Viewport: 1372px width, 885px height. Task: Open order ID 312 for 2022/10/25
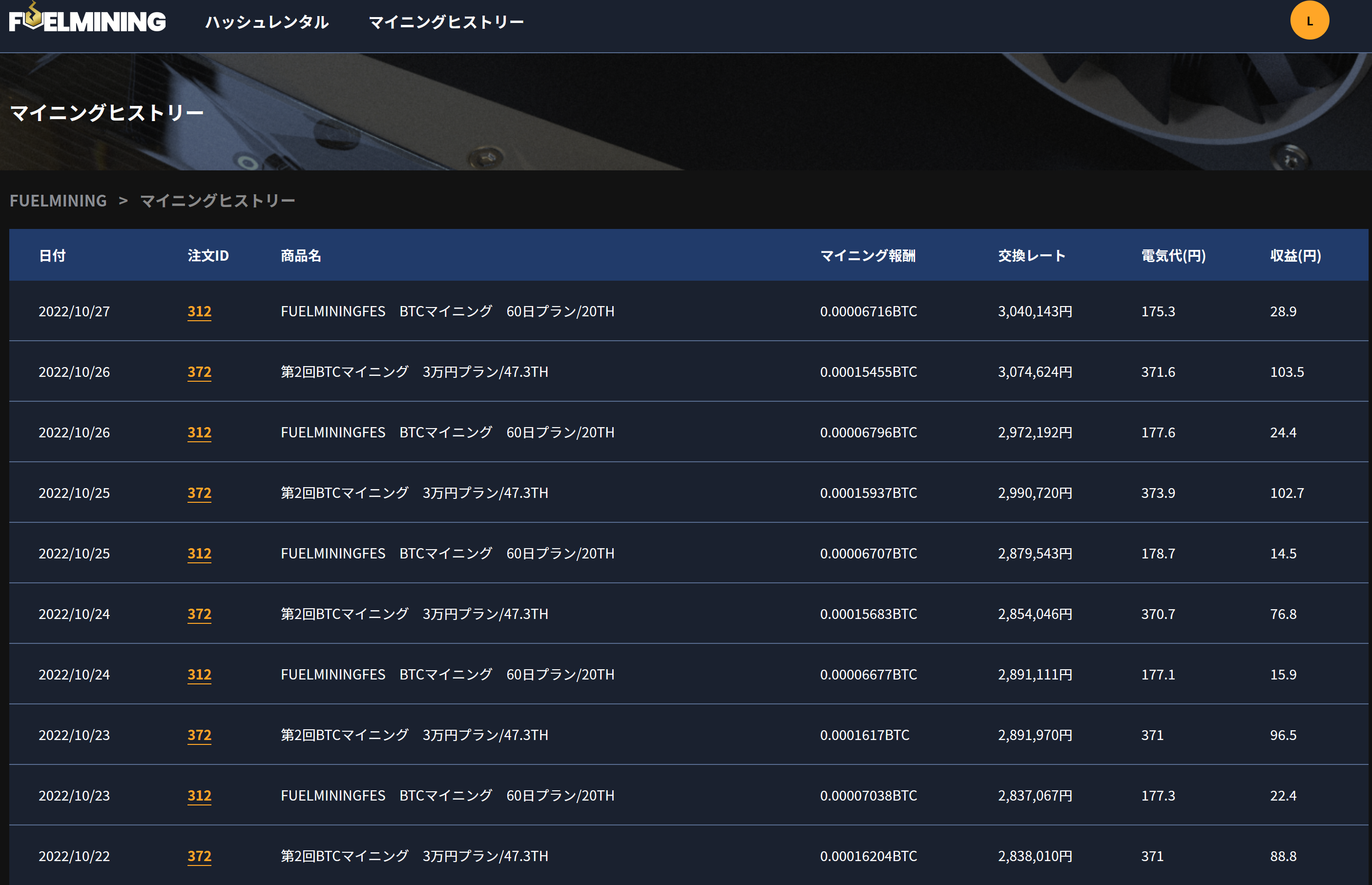[199, 554]
